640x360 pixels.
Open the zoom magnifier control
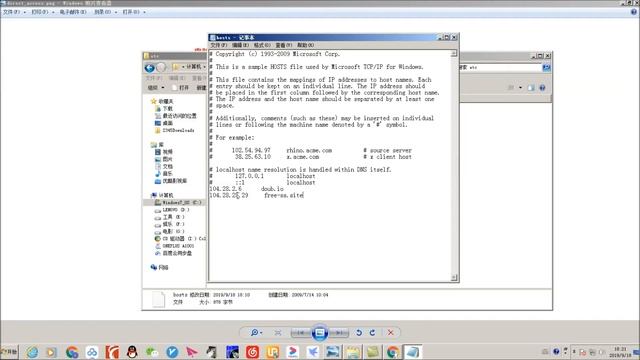point(256,333)
